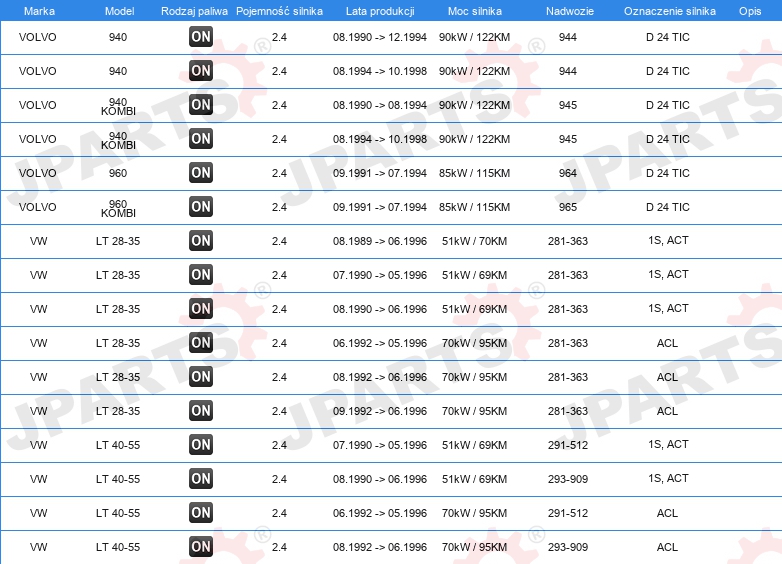The width and height of the screenshot is (782, 564).
Task: Click ON icon in LT 28-35 row dated 08.1992 -> 06.1996
Action: [201, 376]
